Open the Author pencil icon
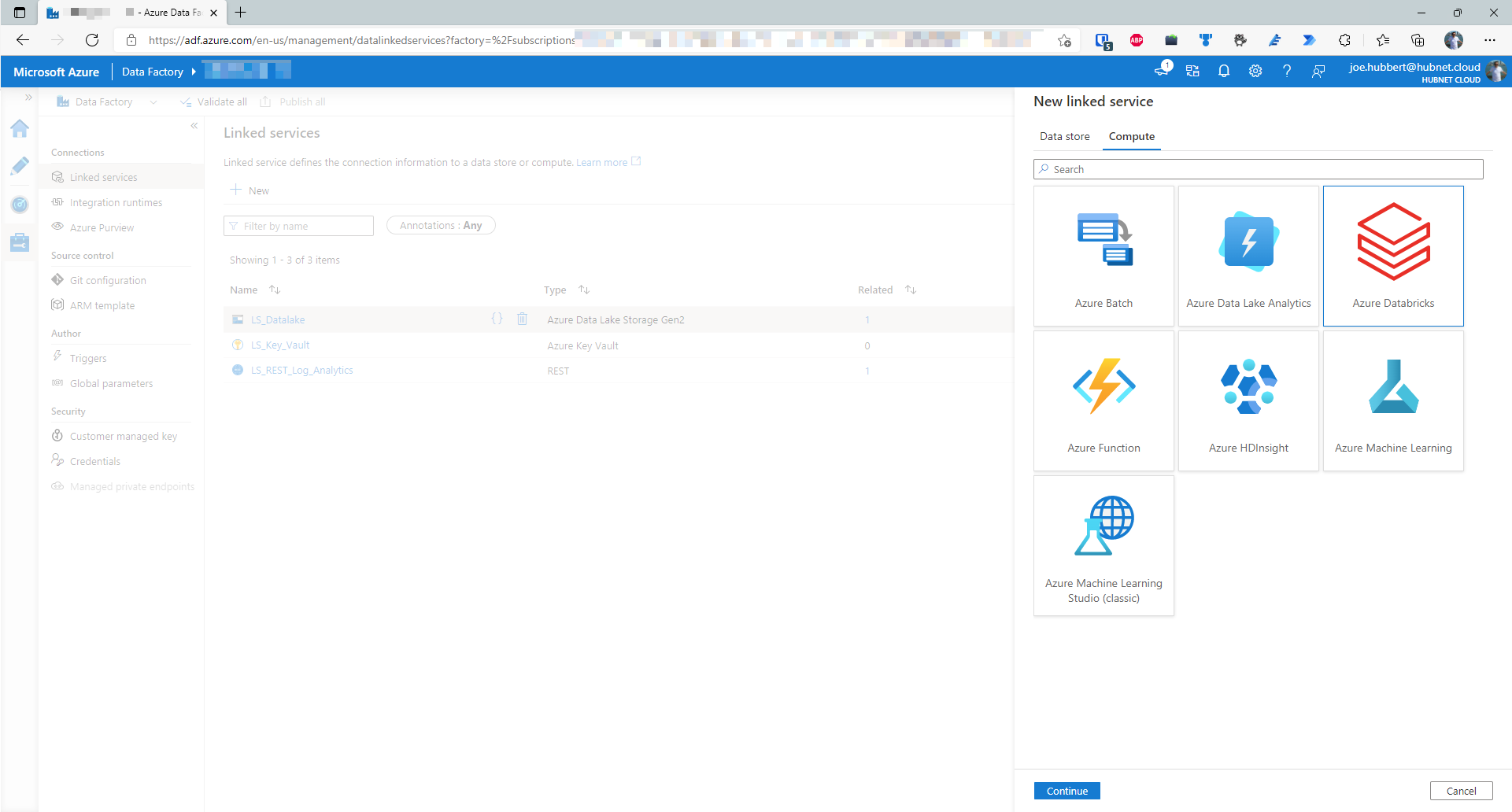Viewport: 1512px width, 812px height. pyautogui.click(x=20, y=166)
